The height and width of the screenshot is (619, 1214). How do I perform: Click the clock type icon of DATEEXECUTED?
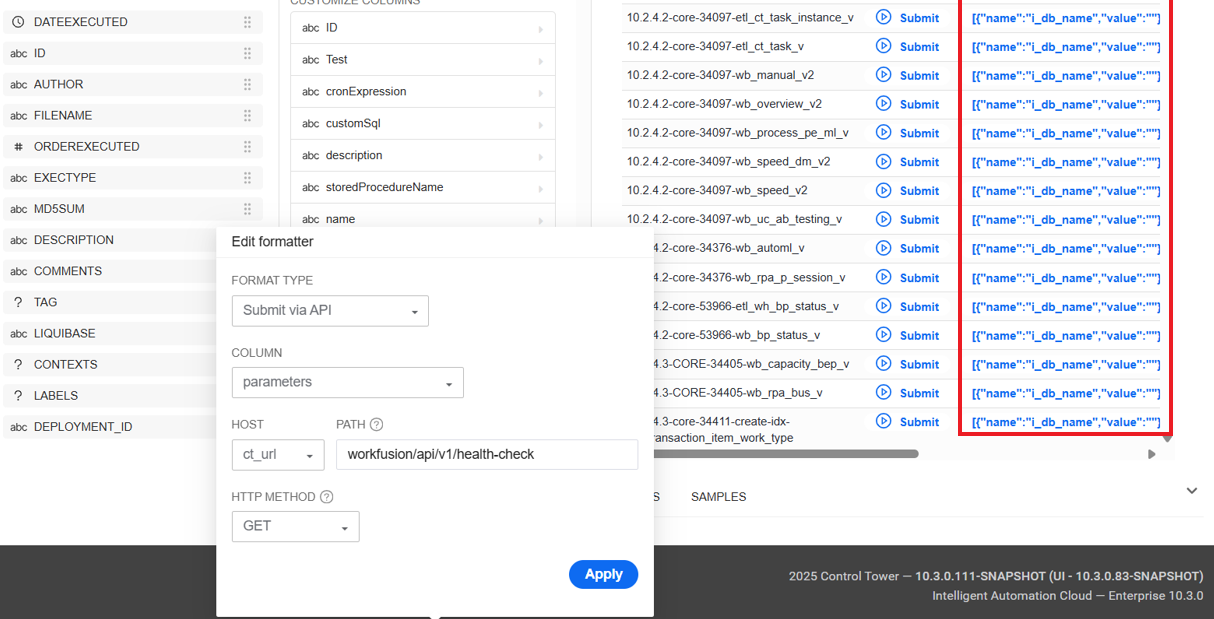18,22
